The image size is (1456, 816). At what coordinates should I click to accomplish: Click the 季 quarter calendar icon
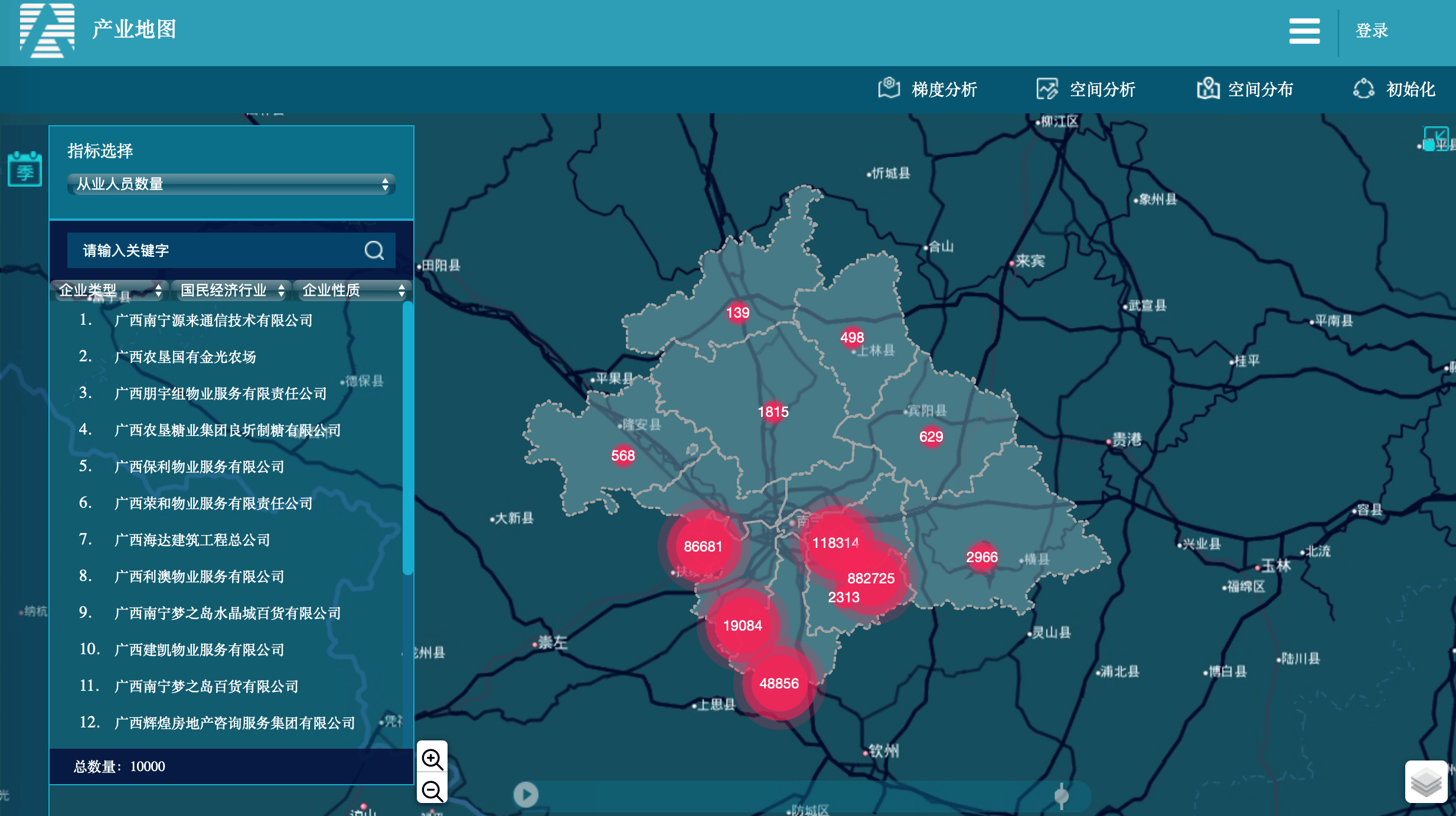[x=25, y=169]
